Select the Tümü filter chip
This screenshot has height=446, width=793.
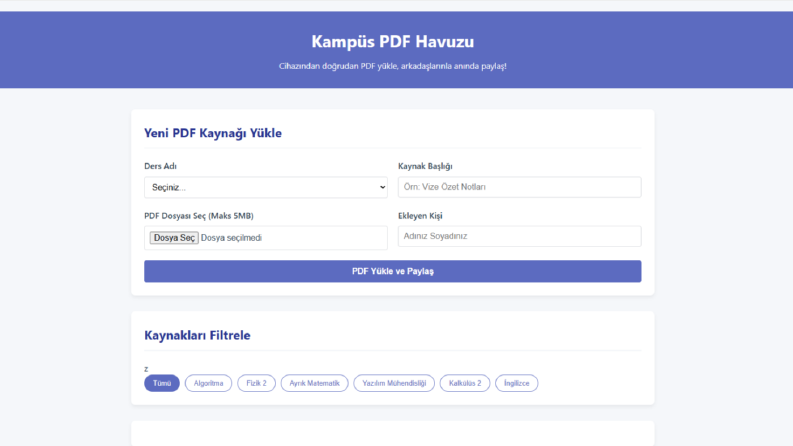(x=162, y=383)
